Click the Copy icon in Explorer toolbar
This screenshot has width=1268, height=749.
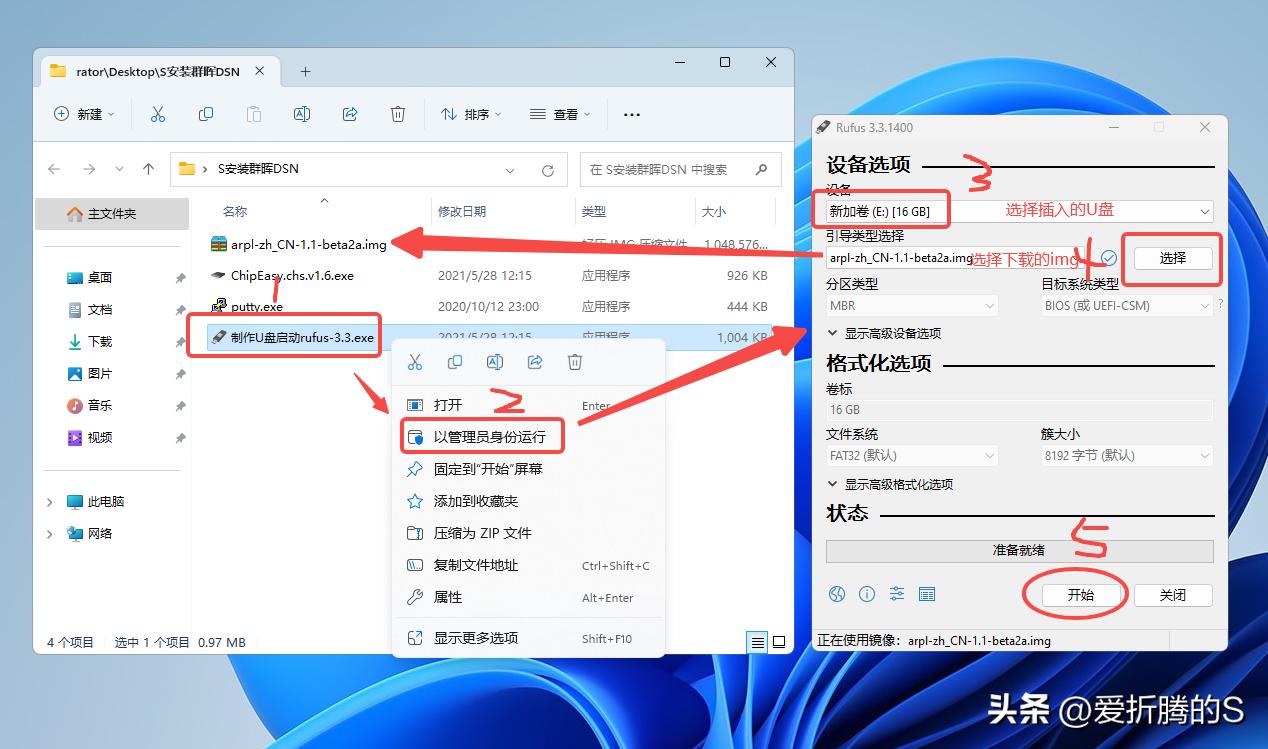point(205,114)
